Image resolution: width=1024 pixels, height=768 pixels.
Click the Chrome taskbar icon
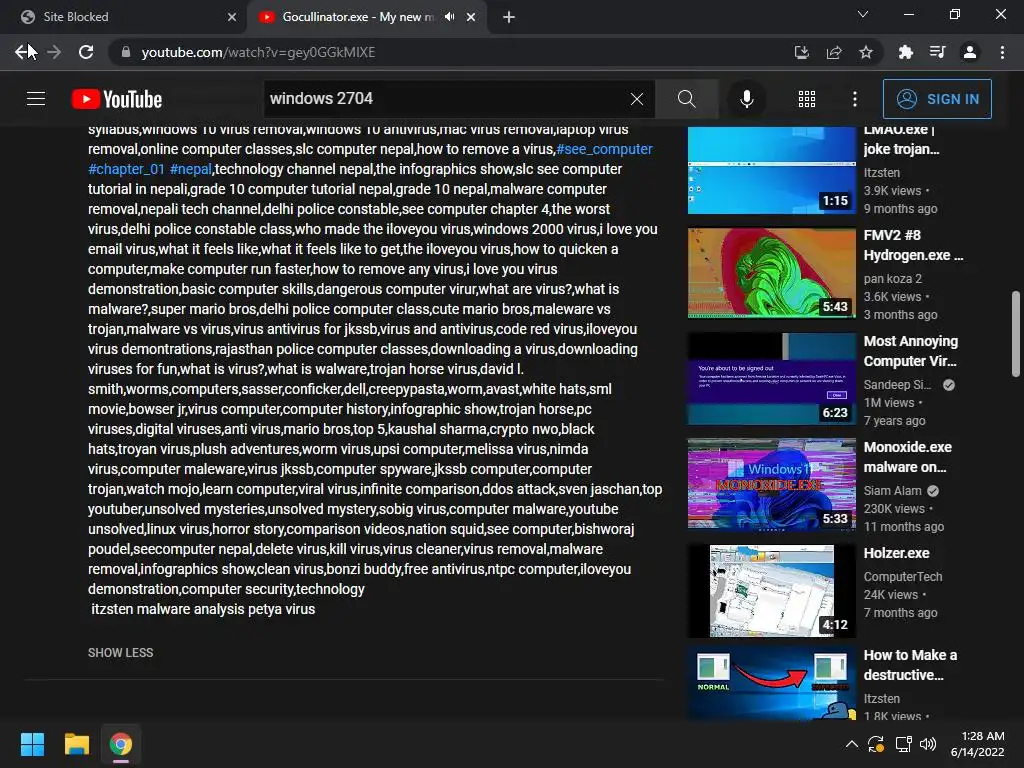[x=121, y=744]
